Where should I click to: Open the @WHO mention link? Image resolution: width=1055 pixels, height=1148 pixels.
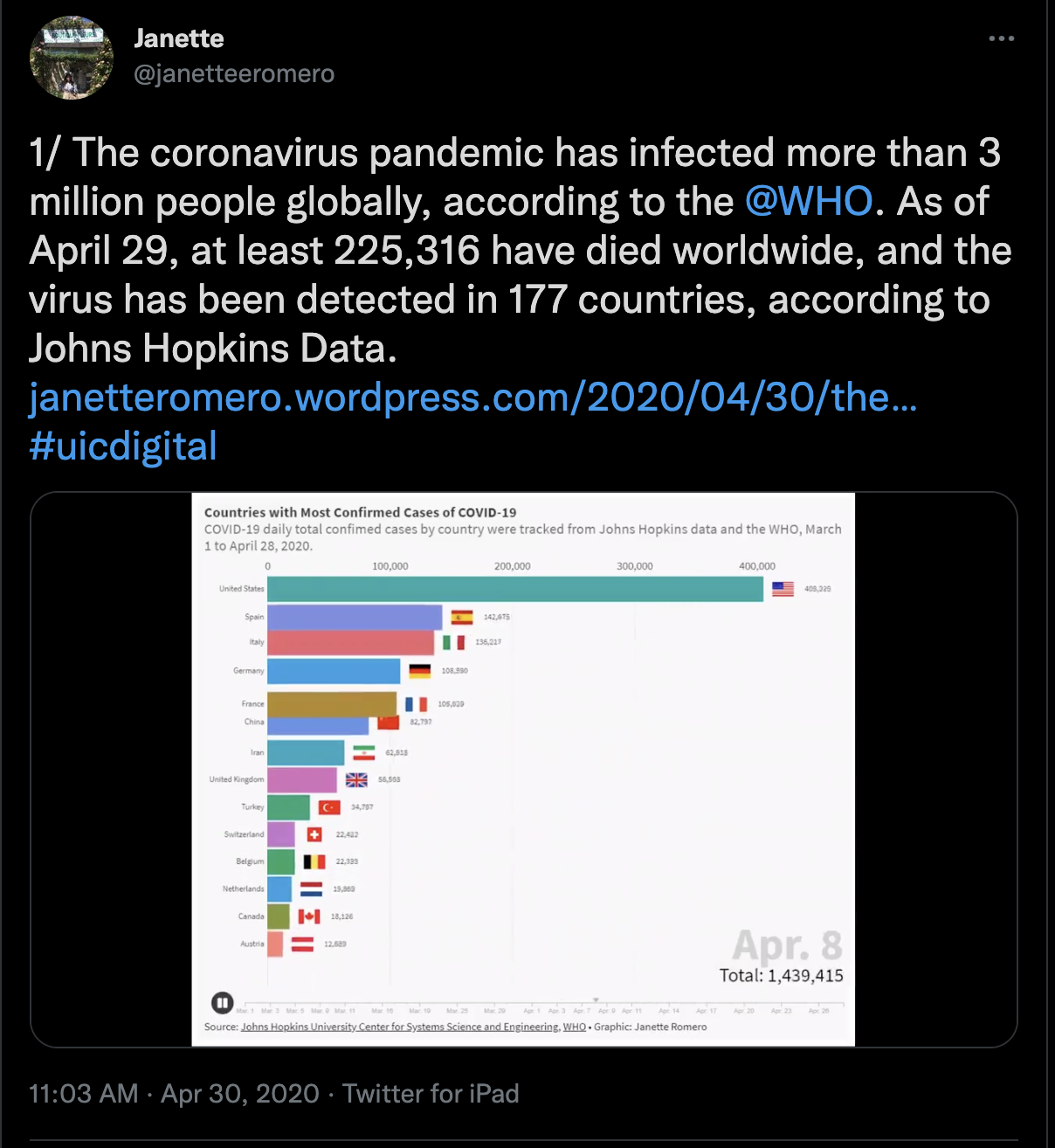tap(809, 202)
